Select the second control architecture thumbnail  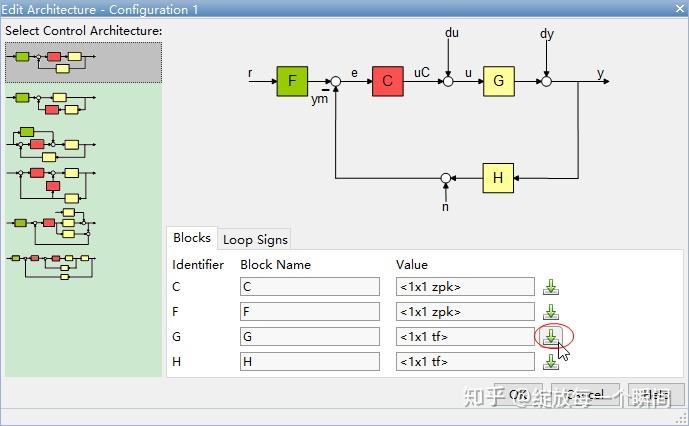(x=51, y=103)
